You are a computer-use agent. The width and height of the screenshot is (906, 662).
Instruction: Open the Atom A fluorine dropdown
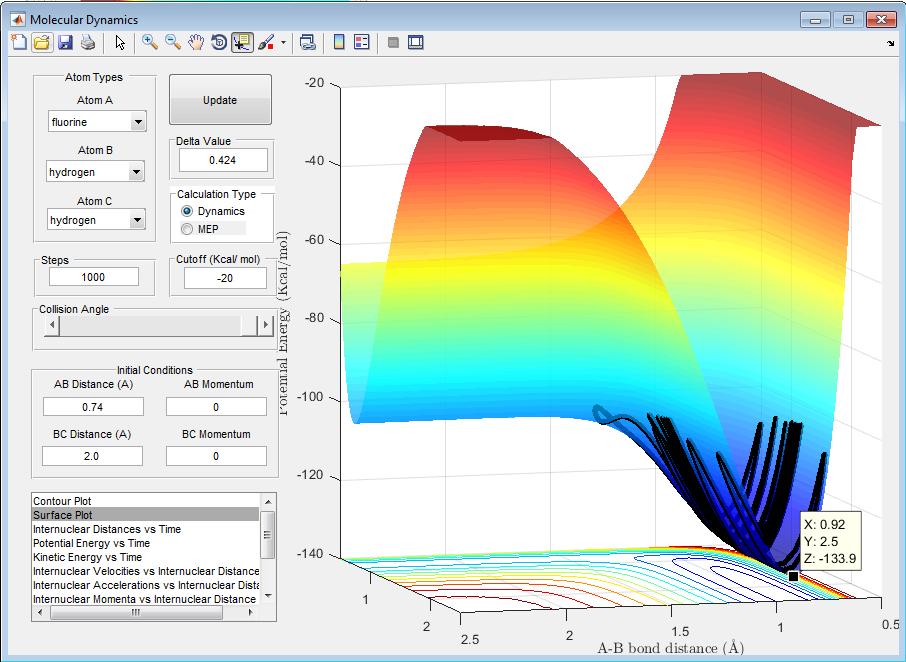point(138,122)
